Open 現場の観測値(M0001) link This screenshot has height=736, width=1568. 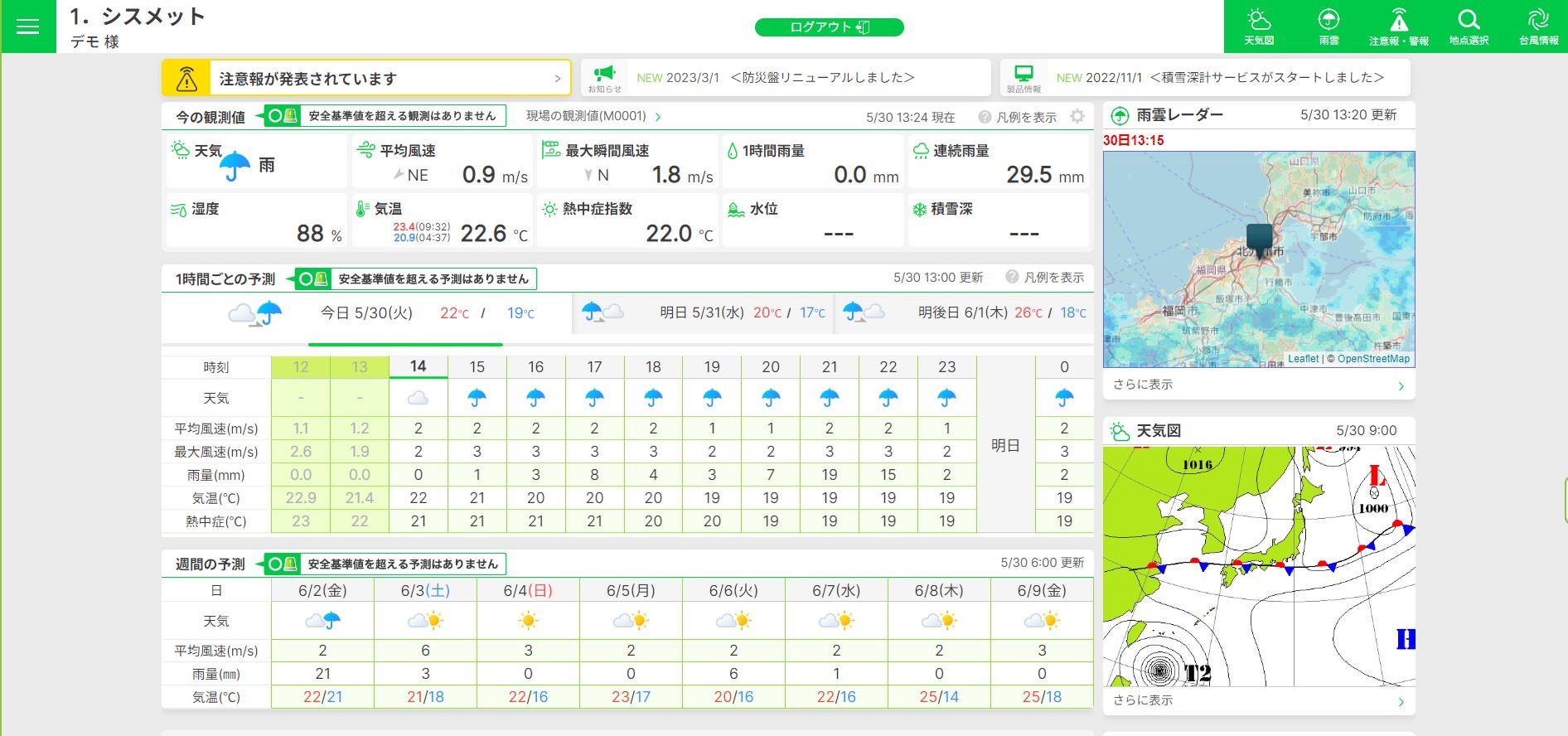pyautogui.click(x=593, y=116)
